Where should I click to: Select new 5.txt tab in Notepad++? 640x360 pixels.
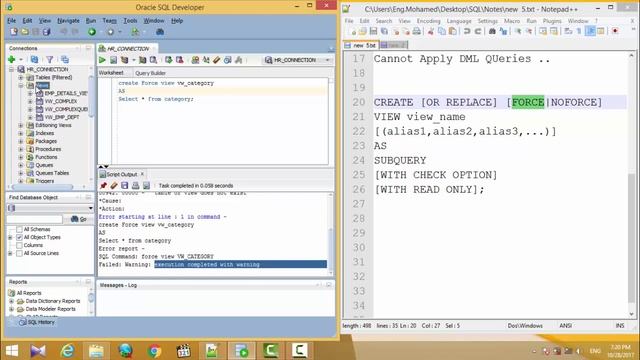(361, 45)
